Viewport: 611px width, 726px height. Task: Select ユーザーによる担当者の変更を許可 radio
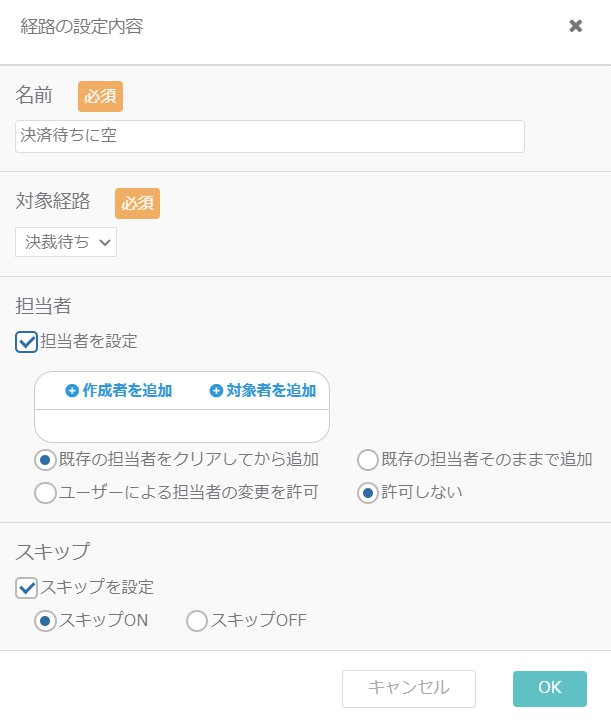click(45, 493)
